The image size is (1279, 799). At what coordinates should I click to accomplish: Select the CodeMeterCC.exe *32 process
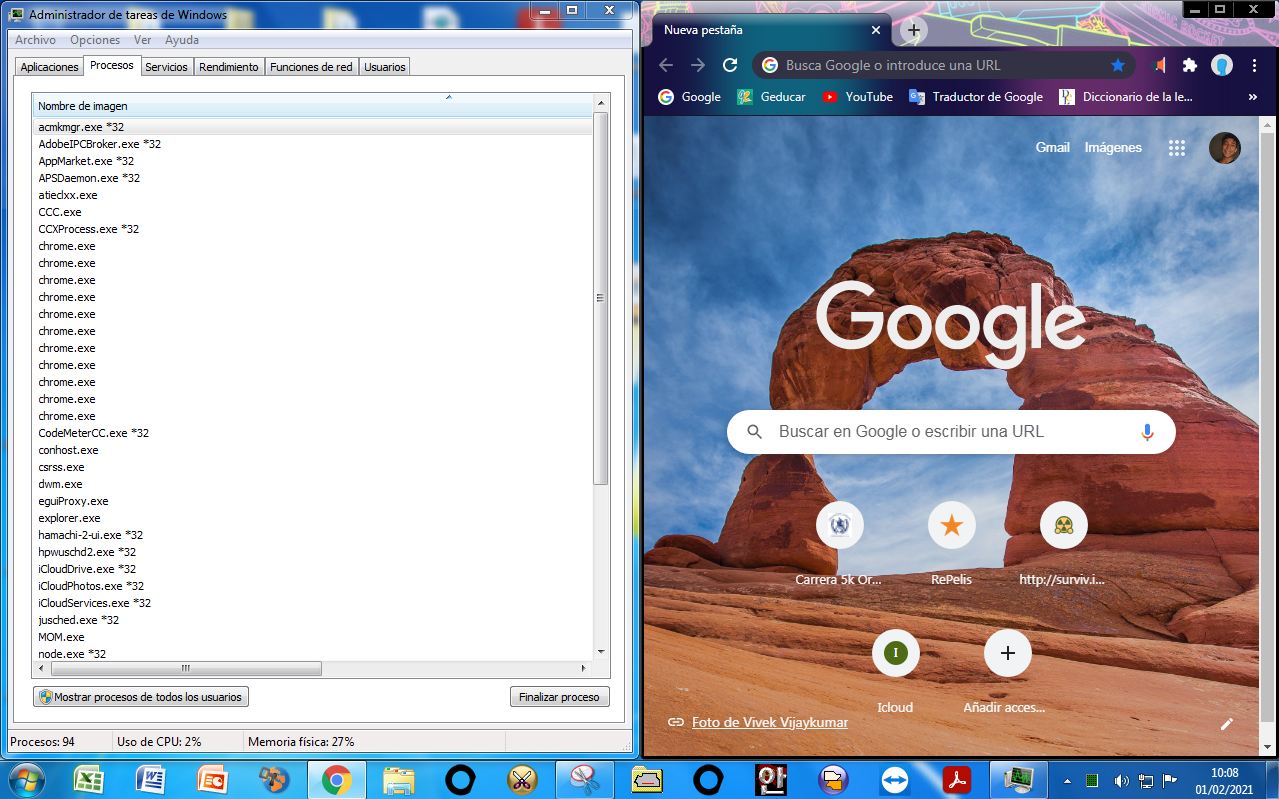point(313,433)
